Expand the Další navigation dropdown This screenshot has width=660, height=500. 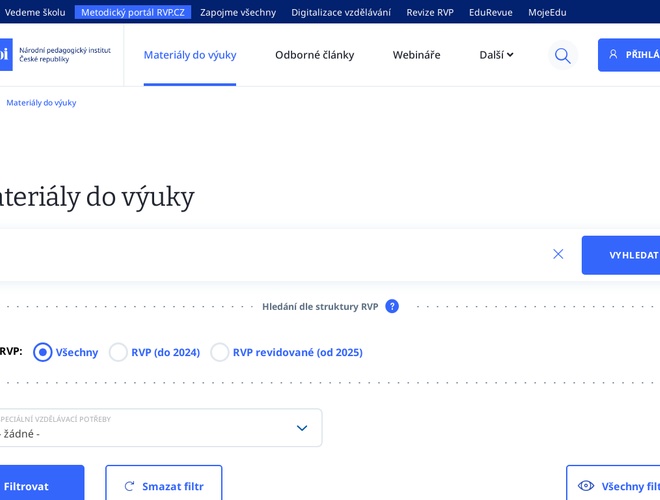(x=496, y=55)
